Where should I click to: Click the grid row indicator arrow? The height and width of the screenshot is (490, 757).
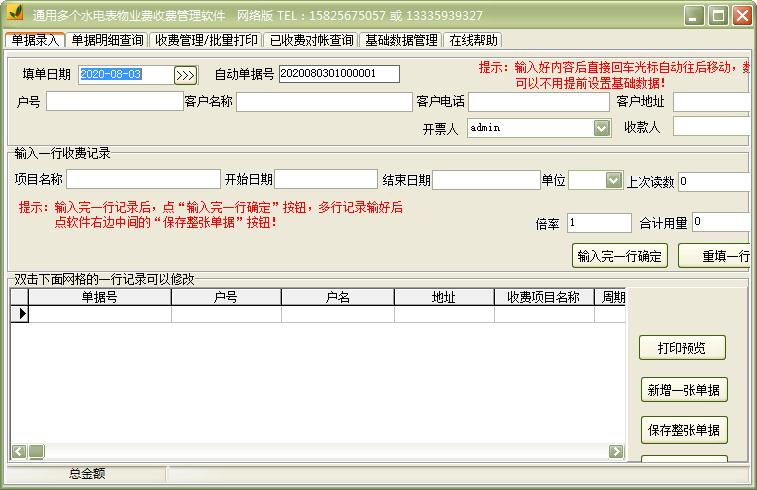click(19, 314)
